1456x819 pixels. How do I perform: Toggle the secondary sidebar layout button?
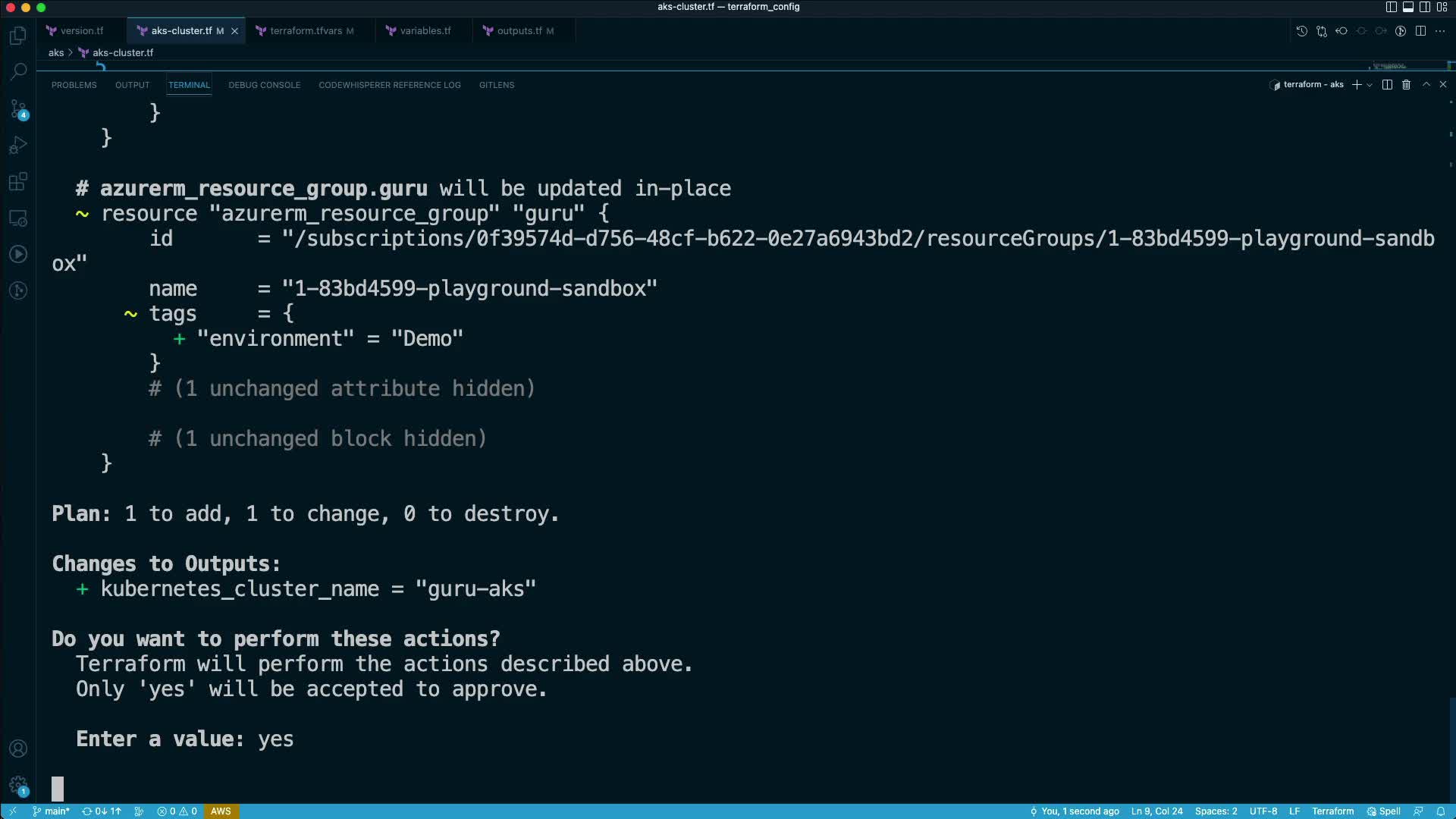1425,7
